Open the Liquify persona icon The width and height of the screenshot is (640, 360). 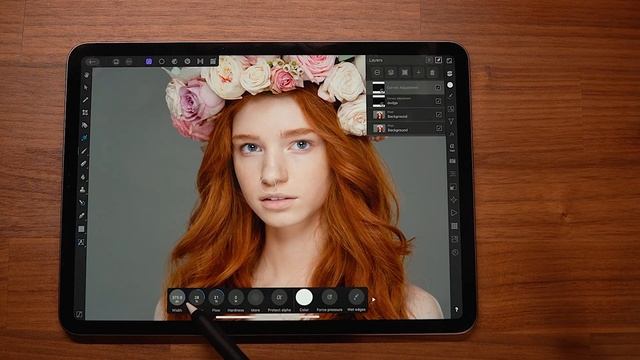tap(175, 61)
